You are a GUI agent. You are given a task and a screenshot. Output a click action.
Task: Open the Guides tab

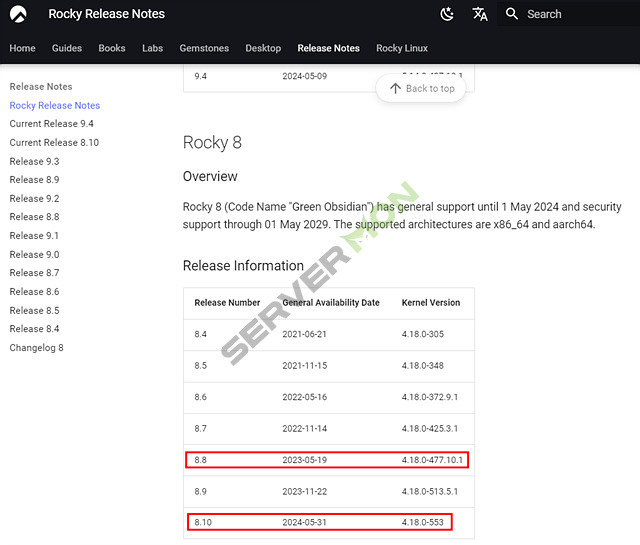pos(67,48)
